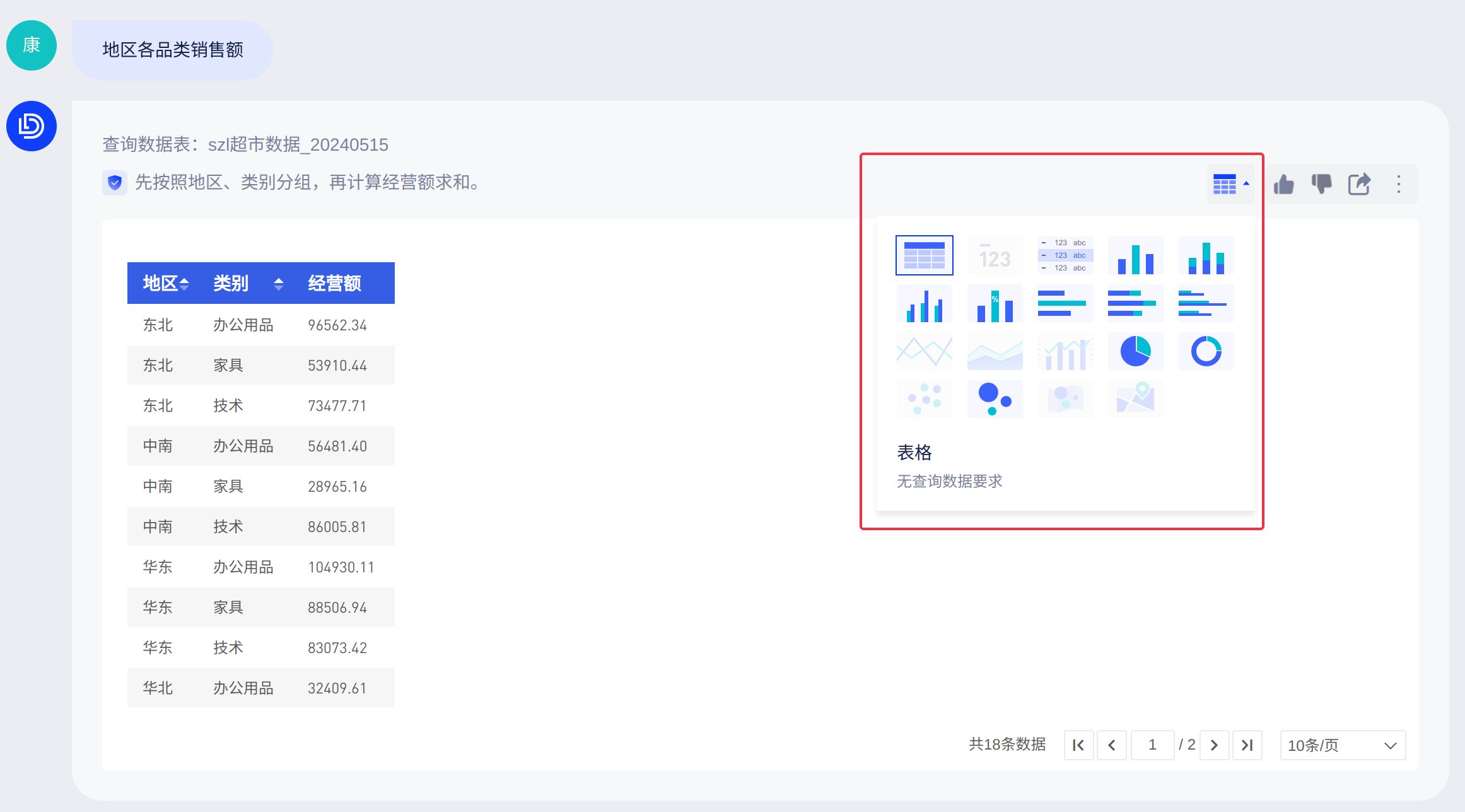Click the thumbs down feedback icon
This screenshot has height=812, width=1465.
pyautogui.click(x=1321, y=185)
